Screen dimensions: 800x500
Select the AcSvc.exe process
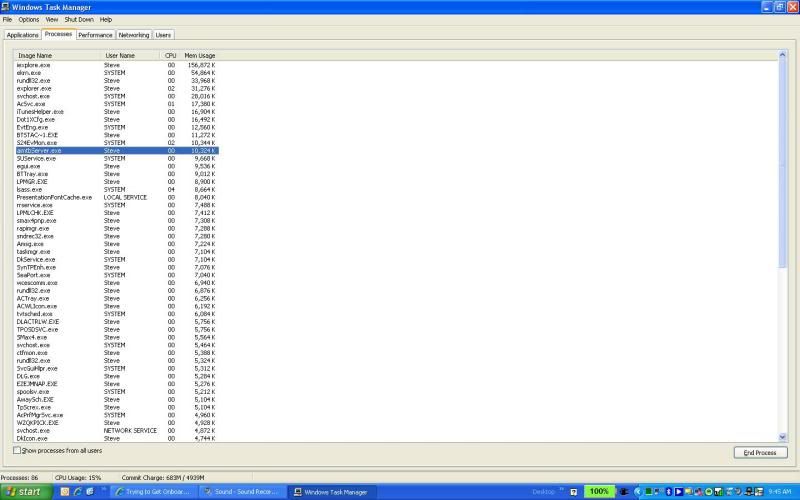(117, 104)
